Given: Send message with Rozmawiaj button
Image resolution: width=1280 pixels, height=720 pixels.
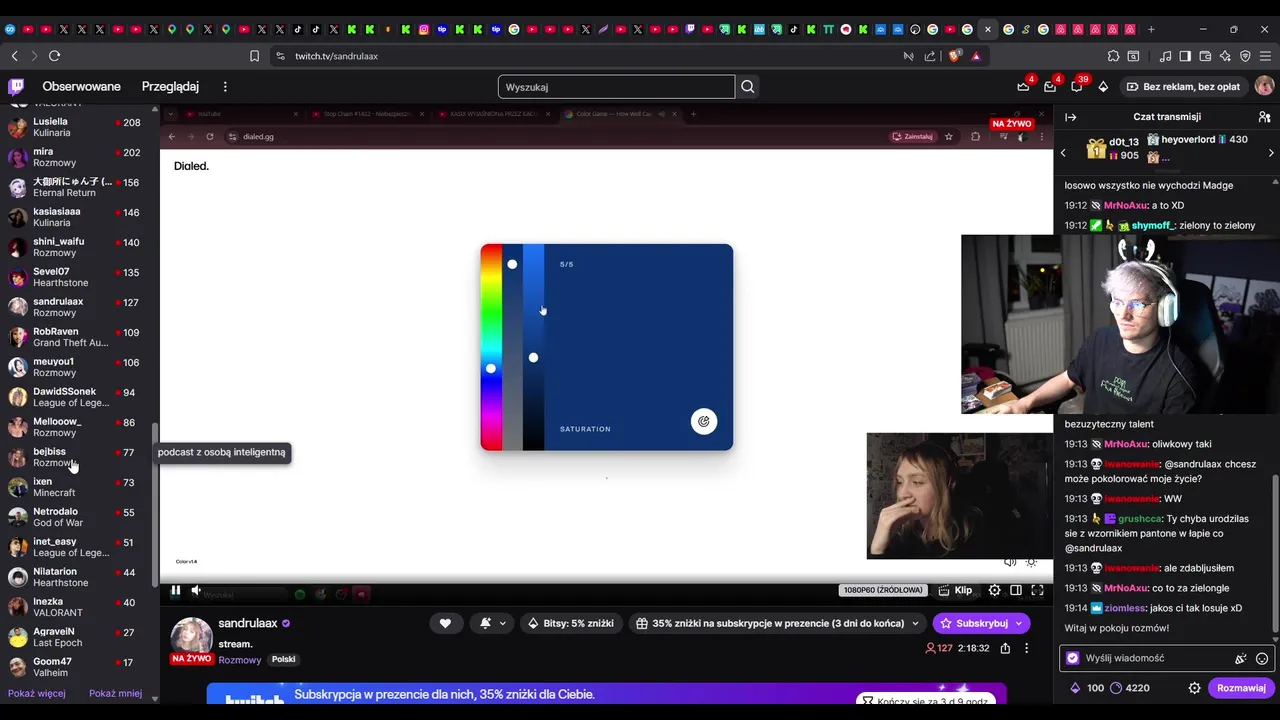Looking at the screenshot, I should coord(1241,688).
